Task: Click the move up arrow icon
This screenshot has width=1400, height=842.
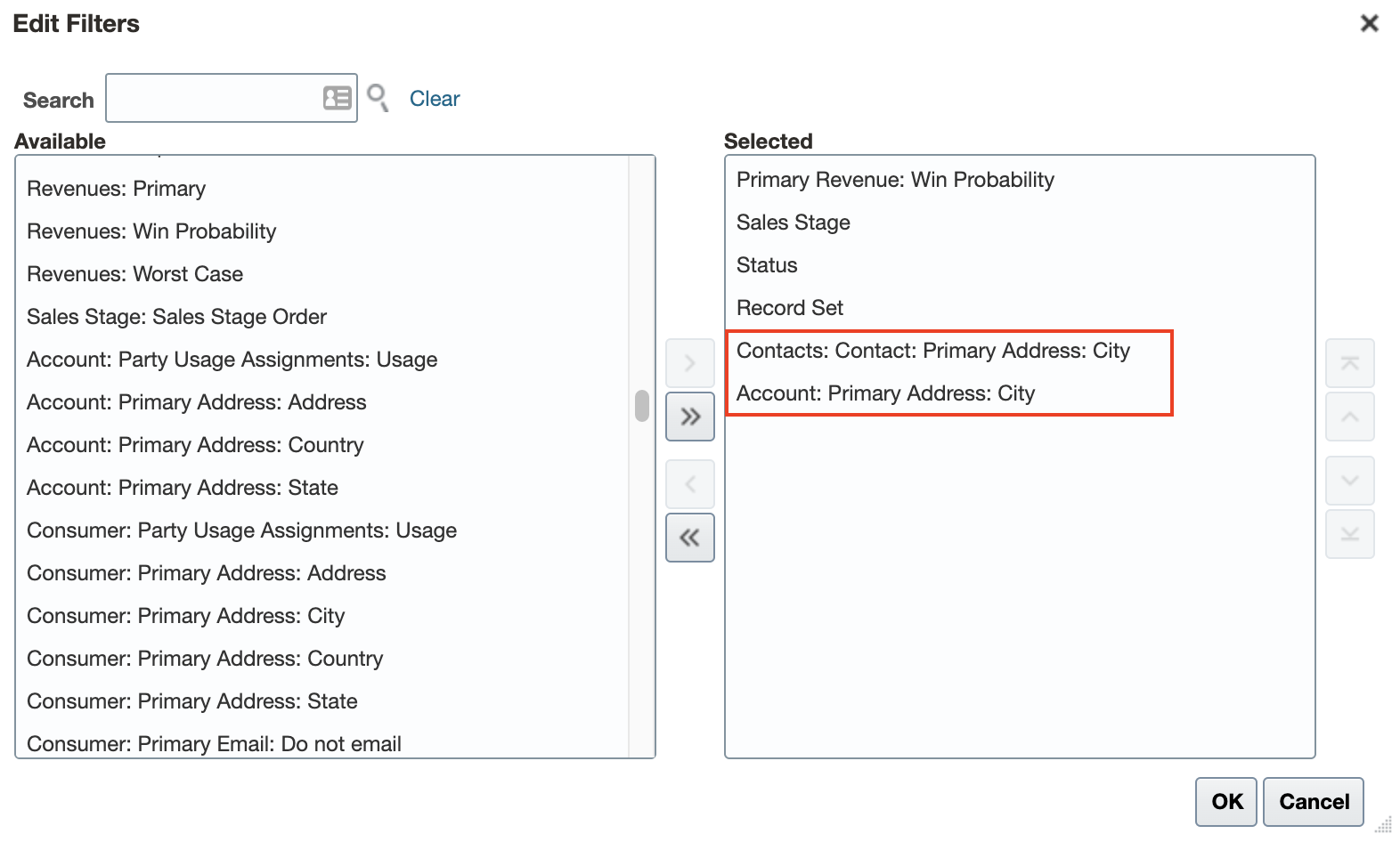Action: (x=1349, y=417)
